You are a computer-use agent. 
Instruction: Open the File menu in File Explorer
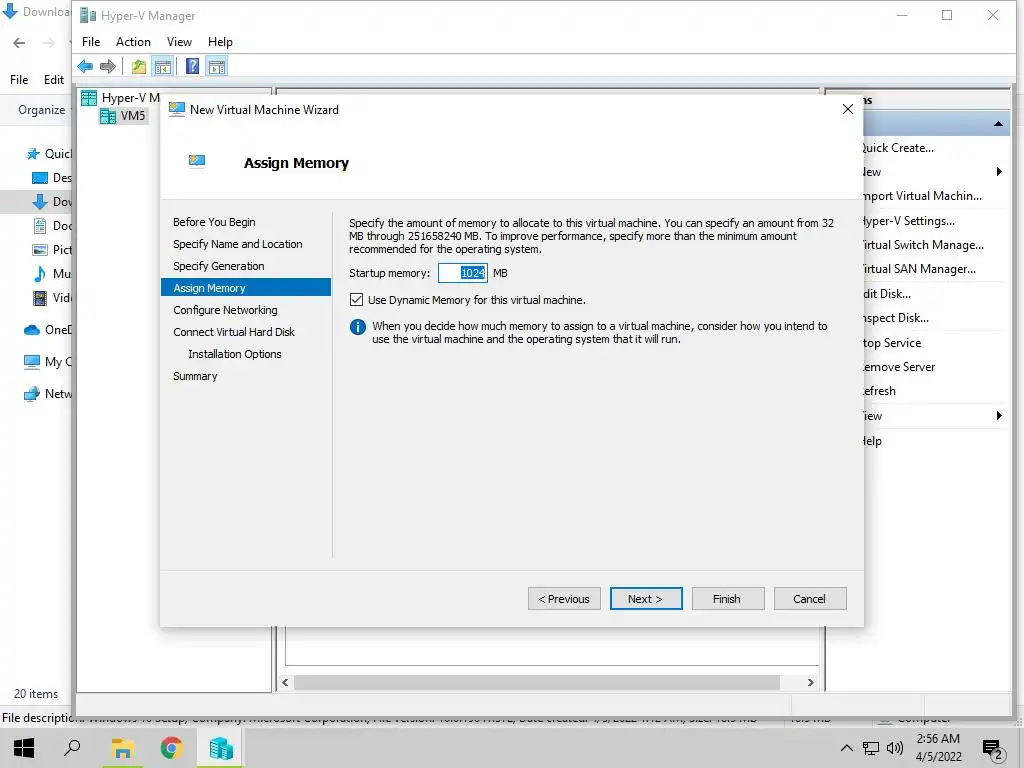pyautogui.click(x=19, y=80)
